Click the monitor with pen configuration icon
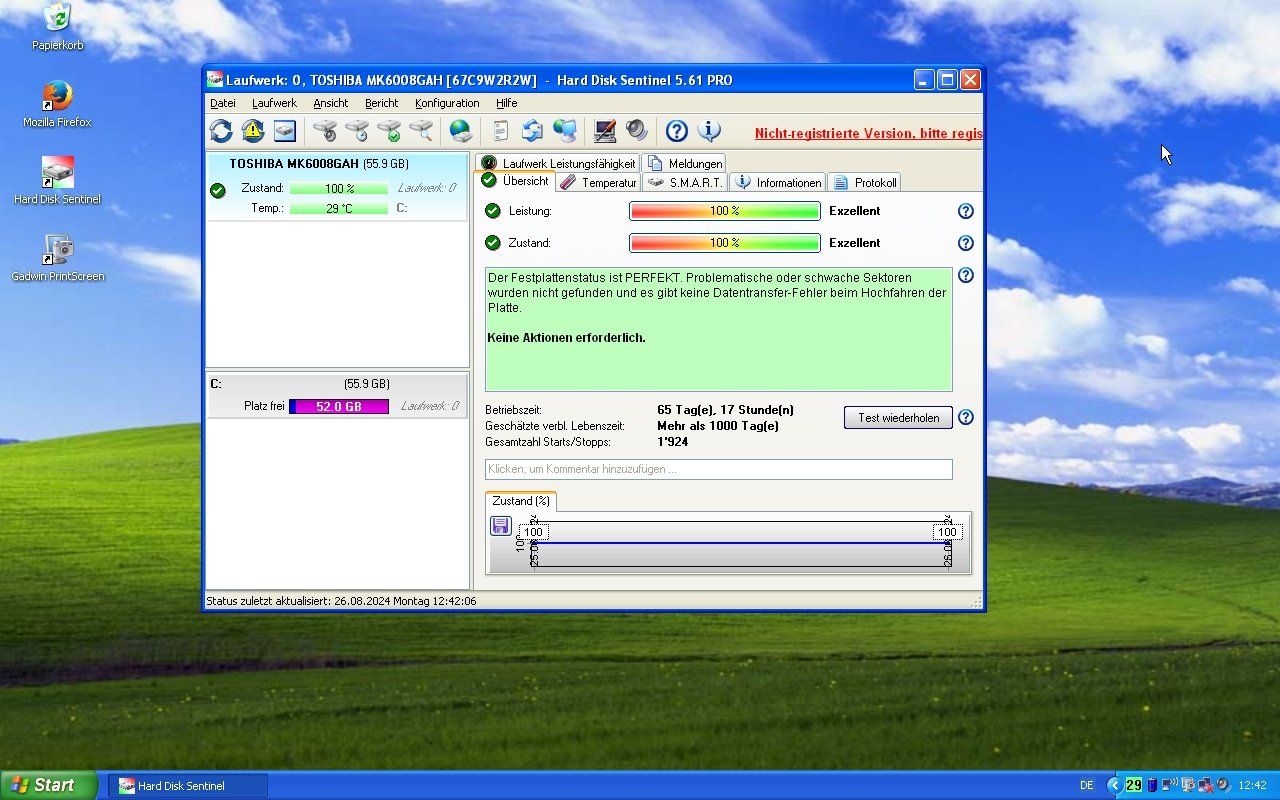Image resolution: width=1280 pixels, height=800 pixels. click(605, 131)
